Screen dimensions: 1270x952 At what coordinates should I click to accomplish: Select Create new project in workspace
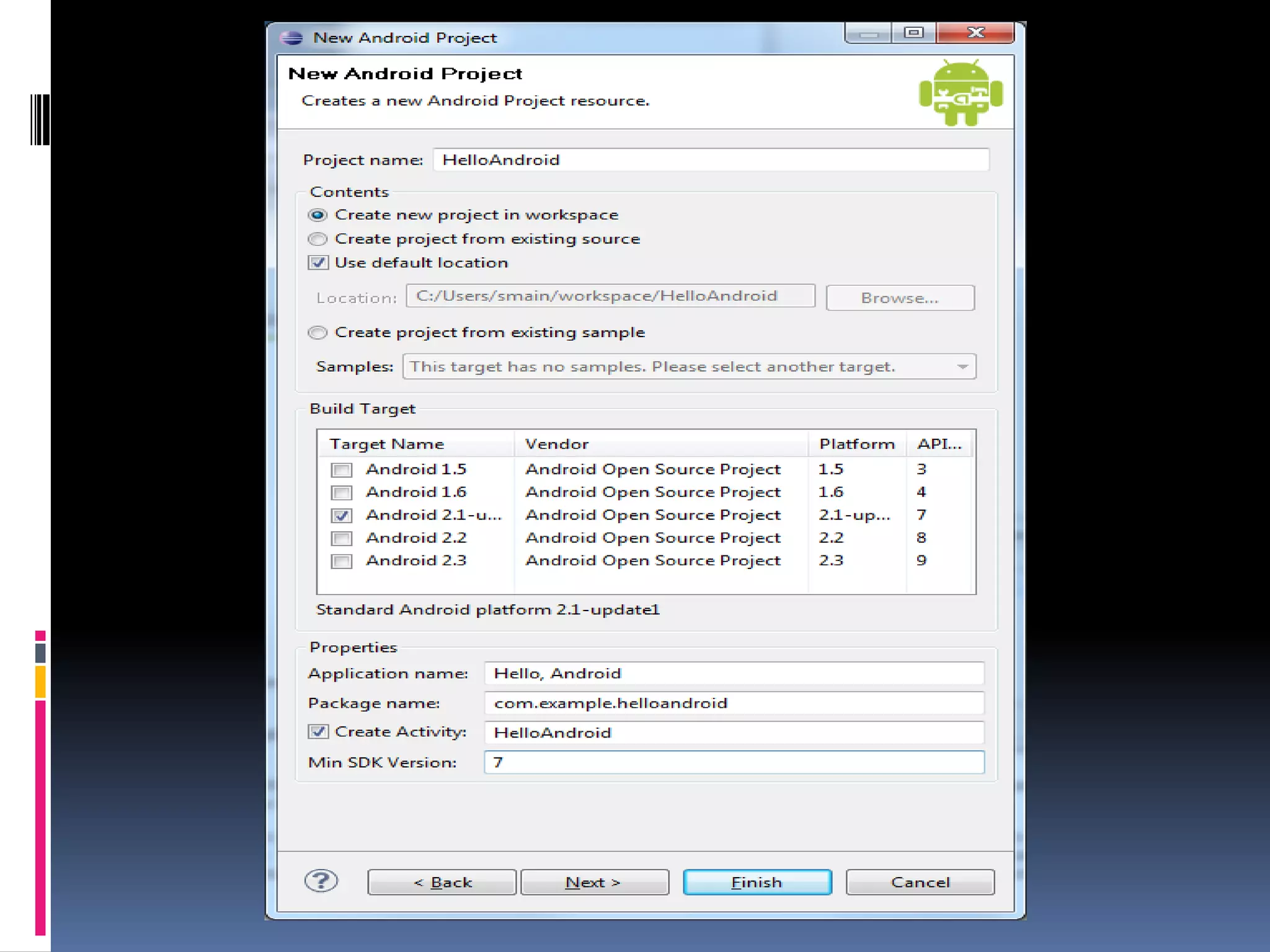click(317, 215)
